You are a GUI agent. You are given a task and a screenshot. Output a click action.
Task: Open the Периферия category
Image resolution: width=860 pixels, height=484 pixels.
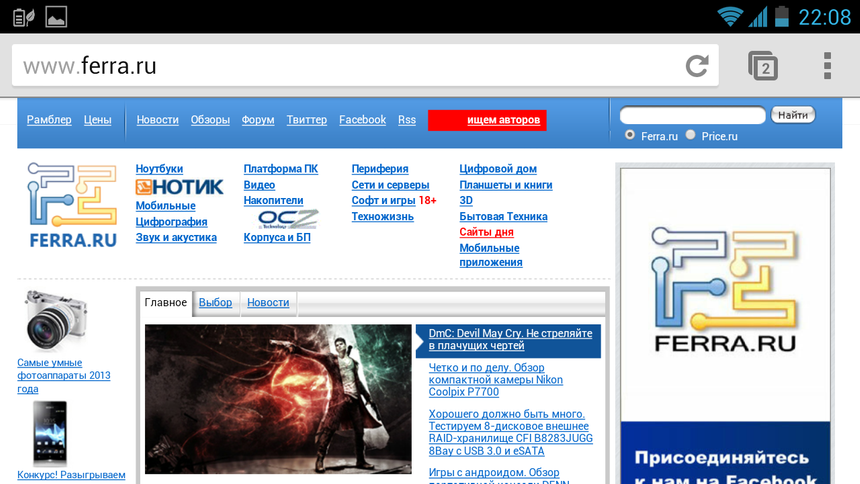click(380, 169)
